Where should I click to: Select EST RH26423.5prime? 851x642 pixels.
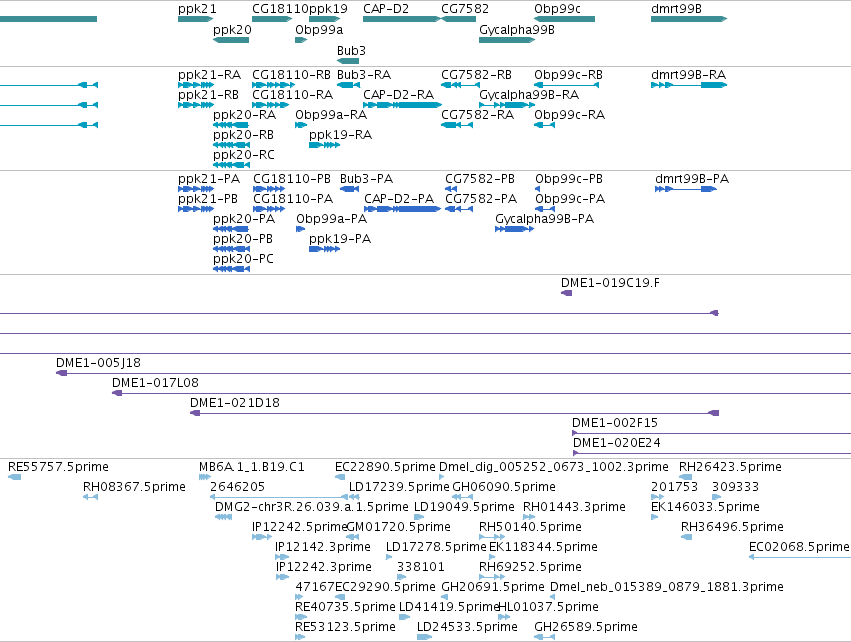[685, 477]
